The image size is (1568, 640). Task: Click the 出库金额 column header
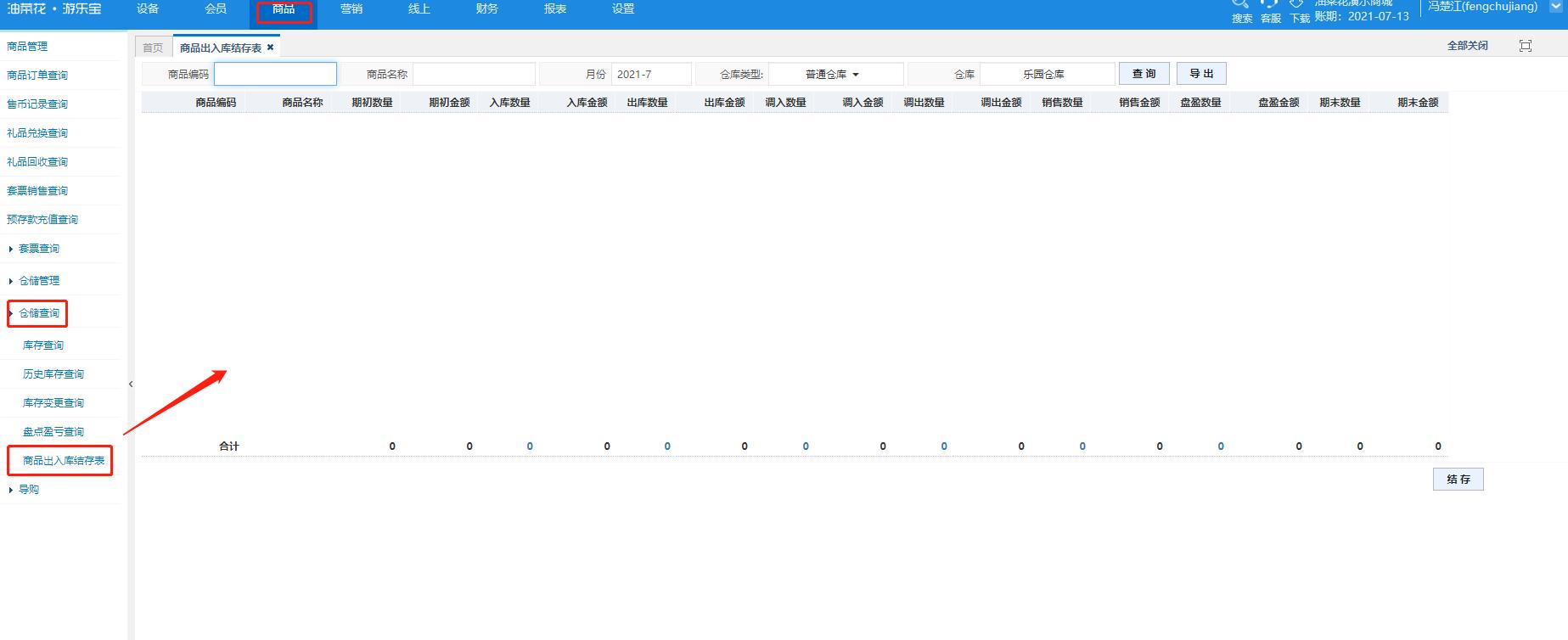click(x=725, y=103)
